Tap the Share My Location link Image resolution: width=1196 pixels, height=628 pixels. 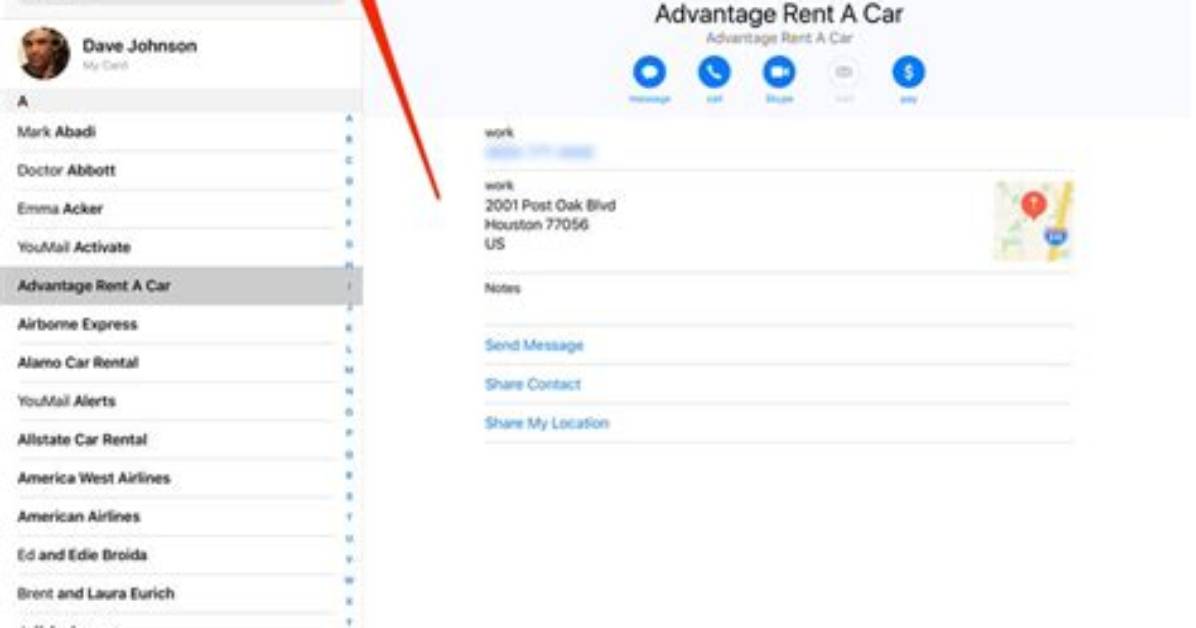click(x=546, y=423)
